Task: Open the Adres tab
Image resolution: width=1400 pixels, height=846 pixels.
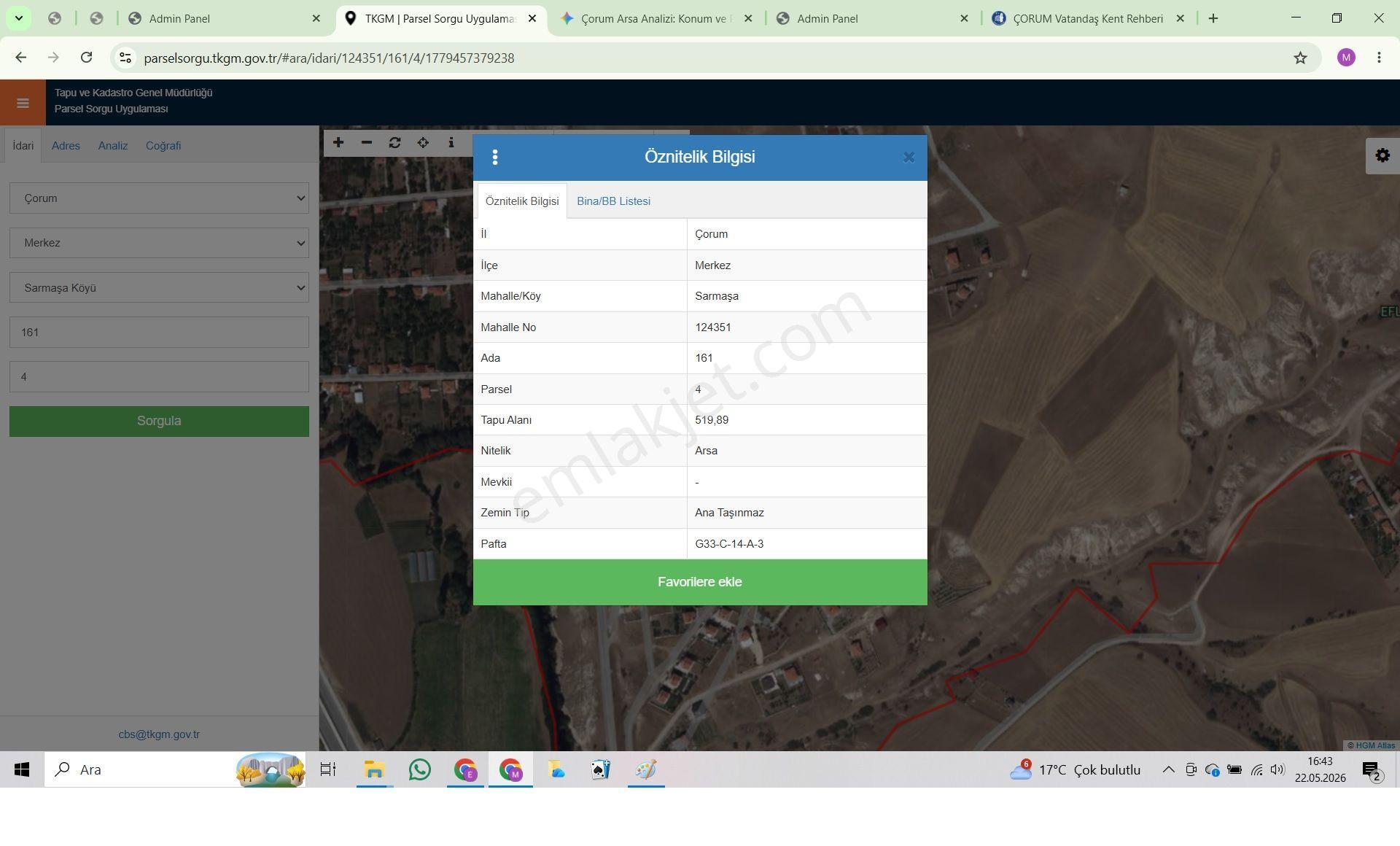Action: 66,146
